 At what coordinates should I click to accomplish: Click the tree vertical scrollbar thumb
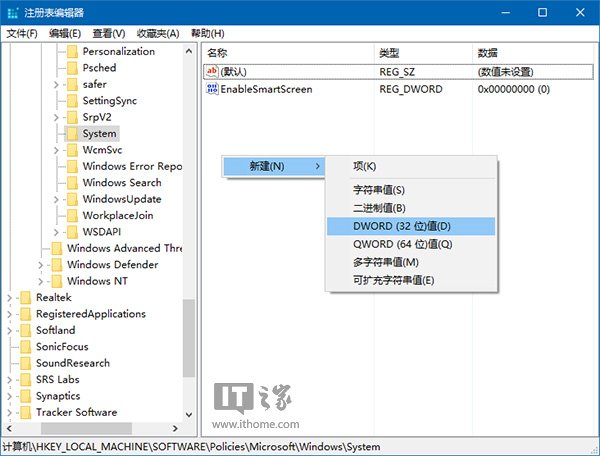(x=189, y=338)
